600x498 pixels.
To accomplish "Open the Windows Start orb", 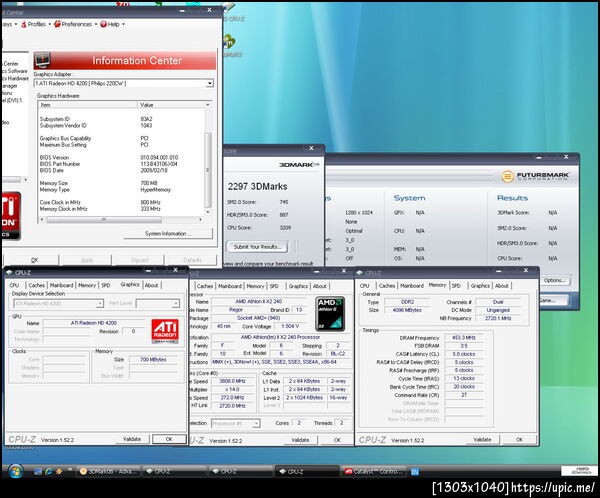I will click(15, 471).
